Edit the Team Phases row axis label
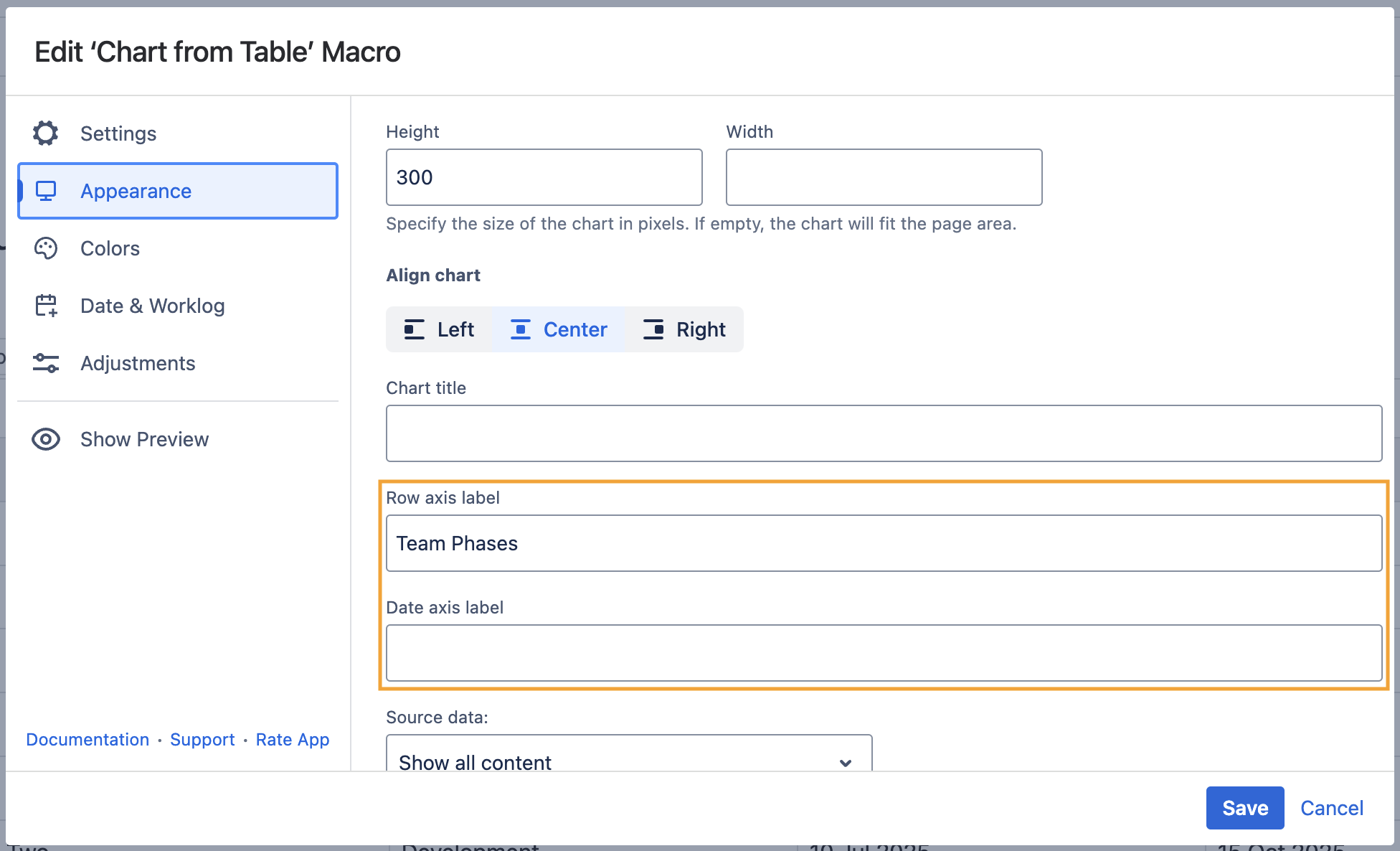The height and width of the screenshot is (851, 1400). [x=884, y=543]
